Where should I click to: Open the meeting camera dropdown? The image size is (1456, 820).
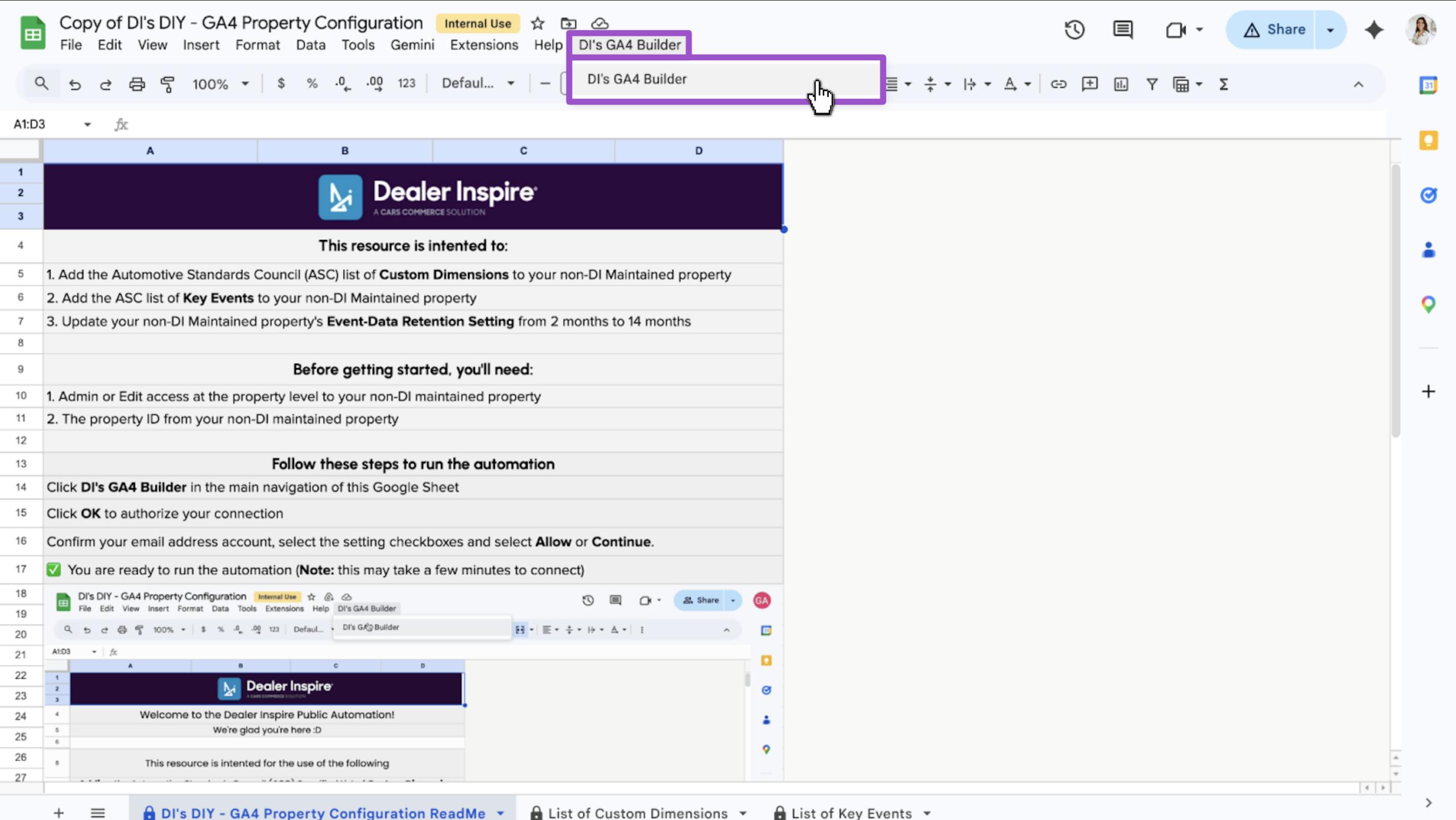click(x=1199, y=30)
